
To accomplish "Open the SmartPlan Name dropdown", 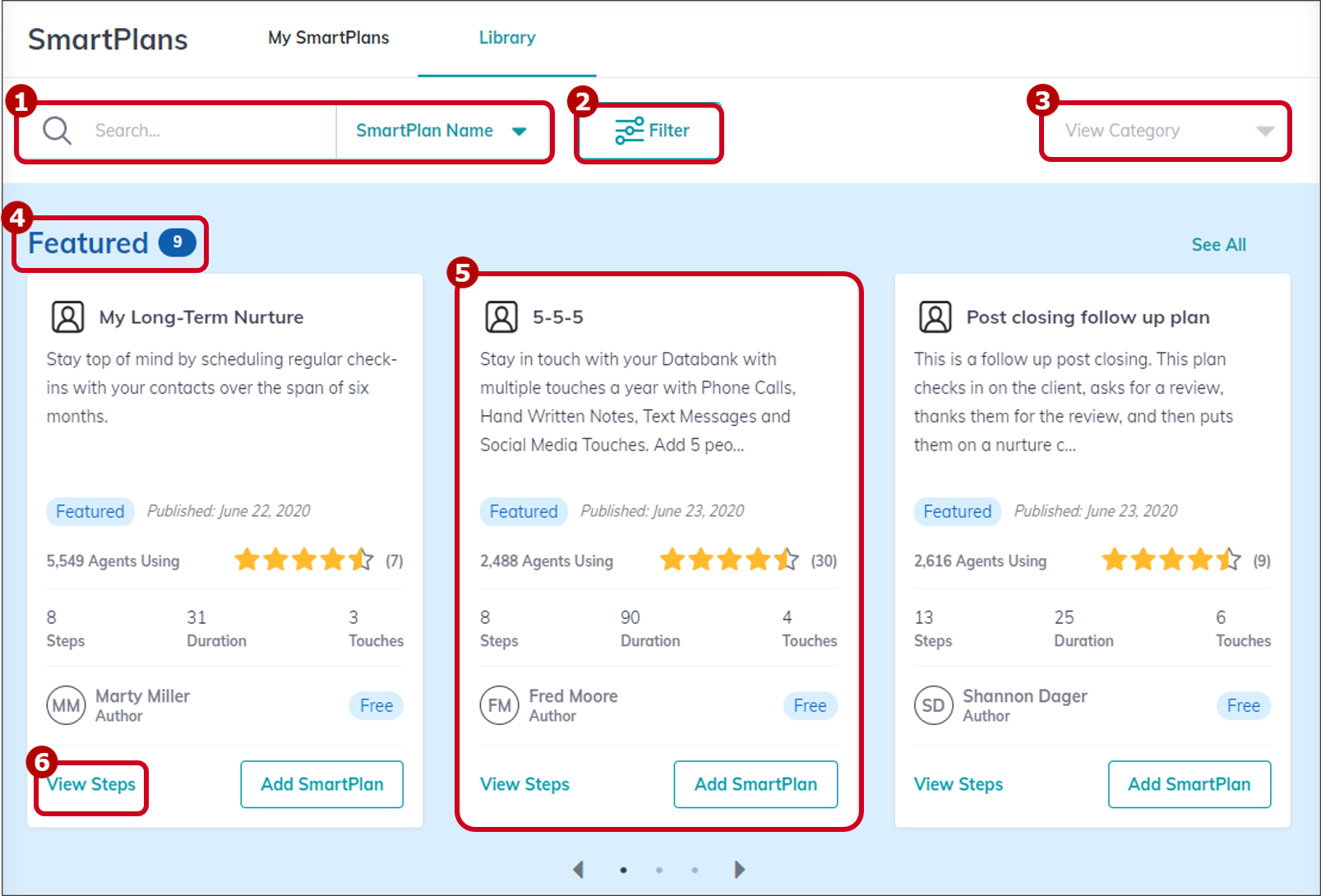I will [441, 130].
